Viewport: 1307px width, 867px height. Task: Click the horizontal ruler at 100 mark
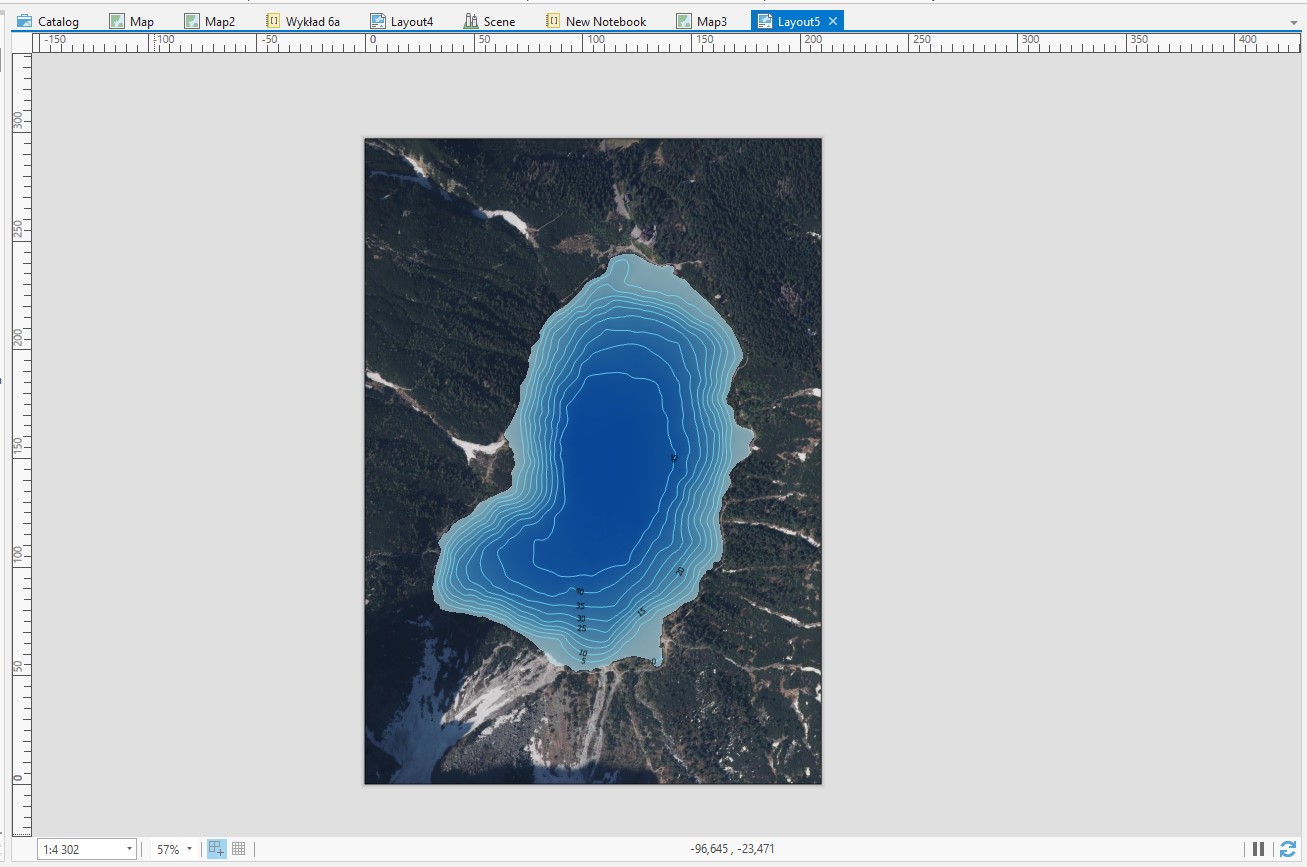pos(596,42)
